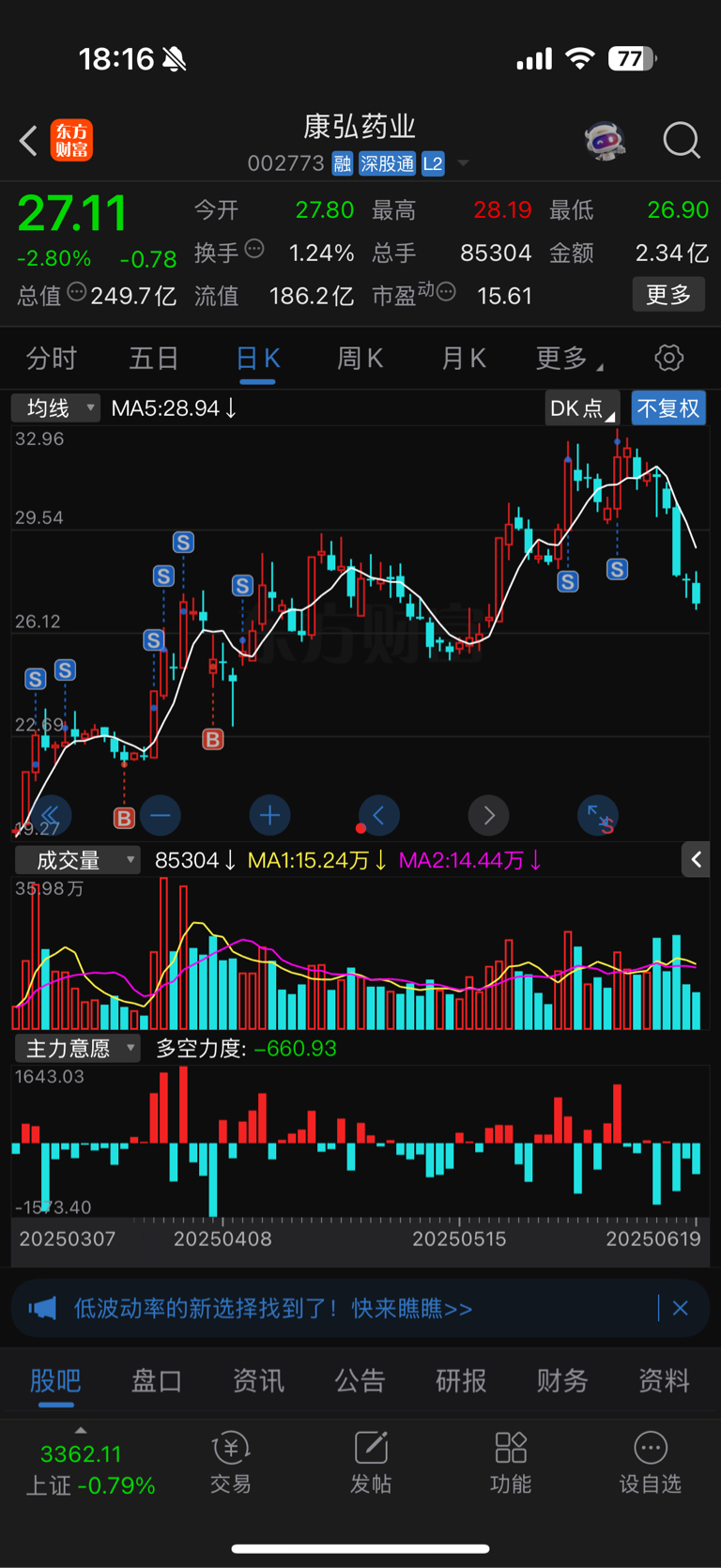Move chart left with left-arrow circle
Screen dimensions: 721x1568
pyautogui.click(x=379, y=815)
